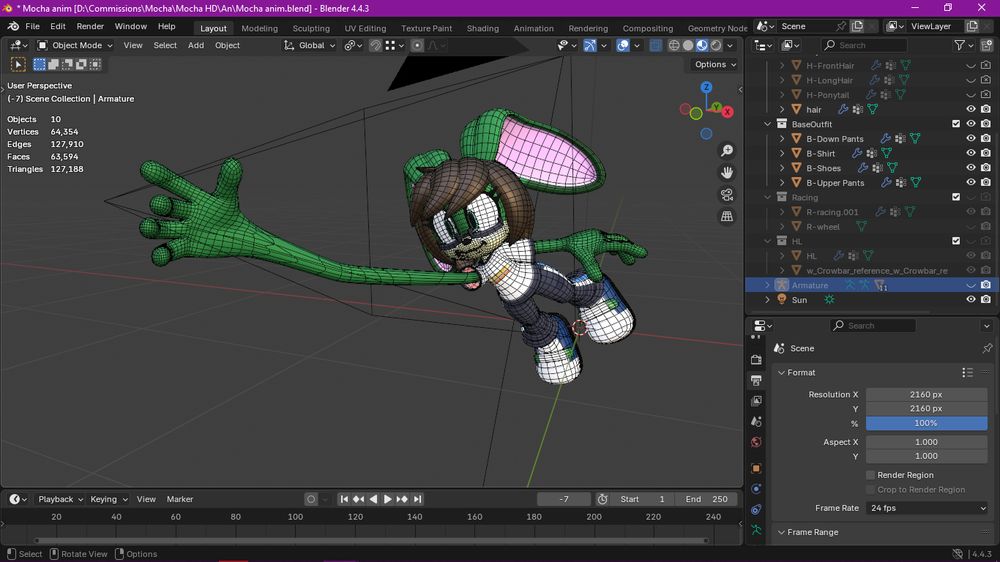Screen dimensions: 1000x562
Task: Uncheck the BaseOutfit collection checkbox
Action: (955, 124)
